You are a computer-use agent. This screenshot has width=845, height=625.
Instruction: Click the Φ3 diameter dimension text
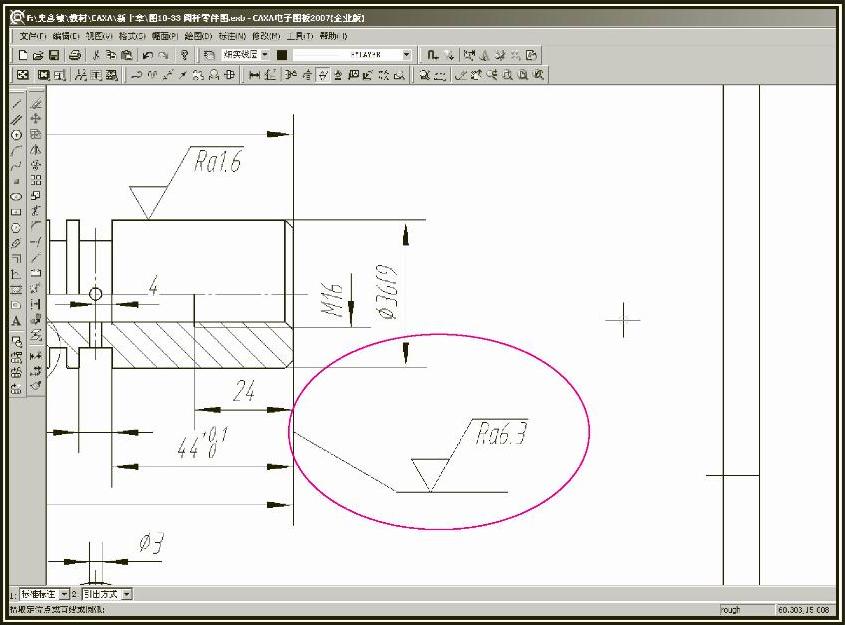(x=151, y=543)
